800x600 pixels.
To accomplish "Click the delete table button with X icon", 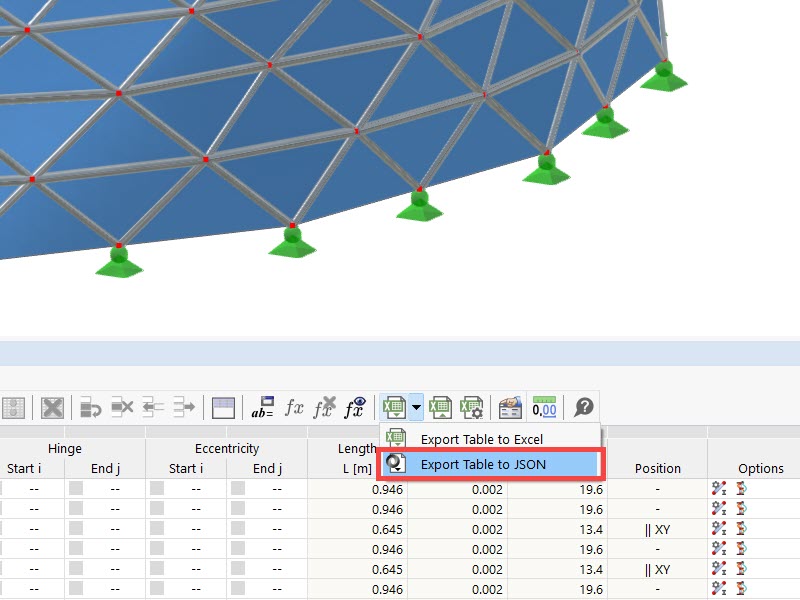I will (x=51, y=406).
